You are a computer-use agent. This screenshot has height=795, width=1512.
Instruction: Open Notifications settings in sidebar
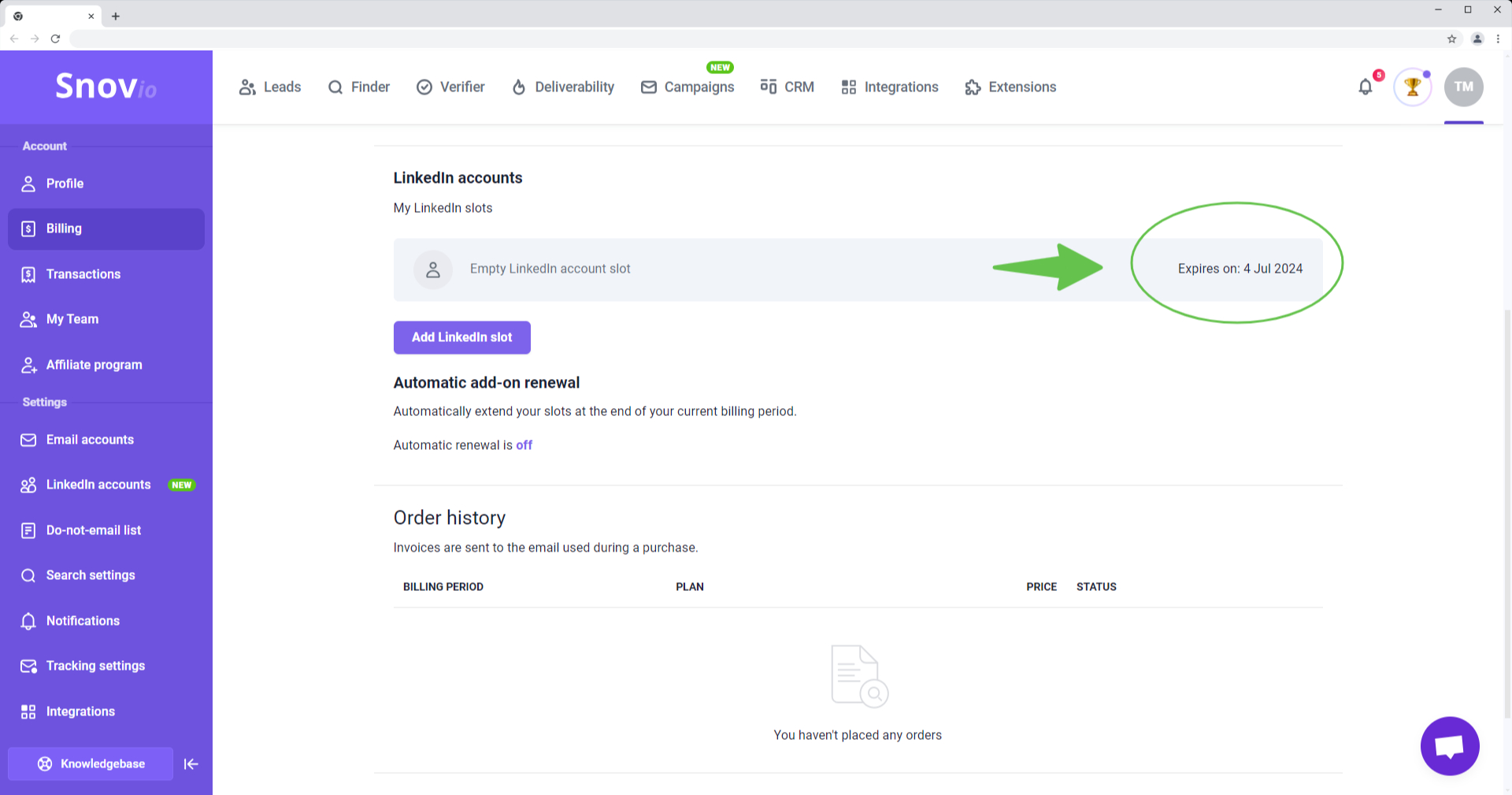pos(106,621)
